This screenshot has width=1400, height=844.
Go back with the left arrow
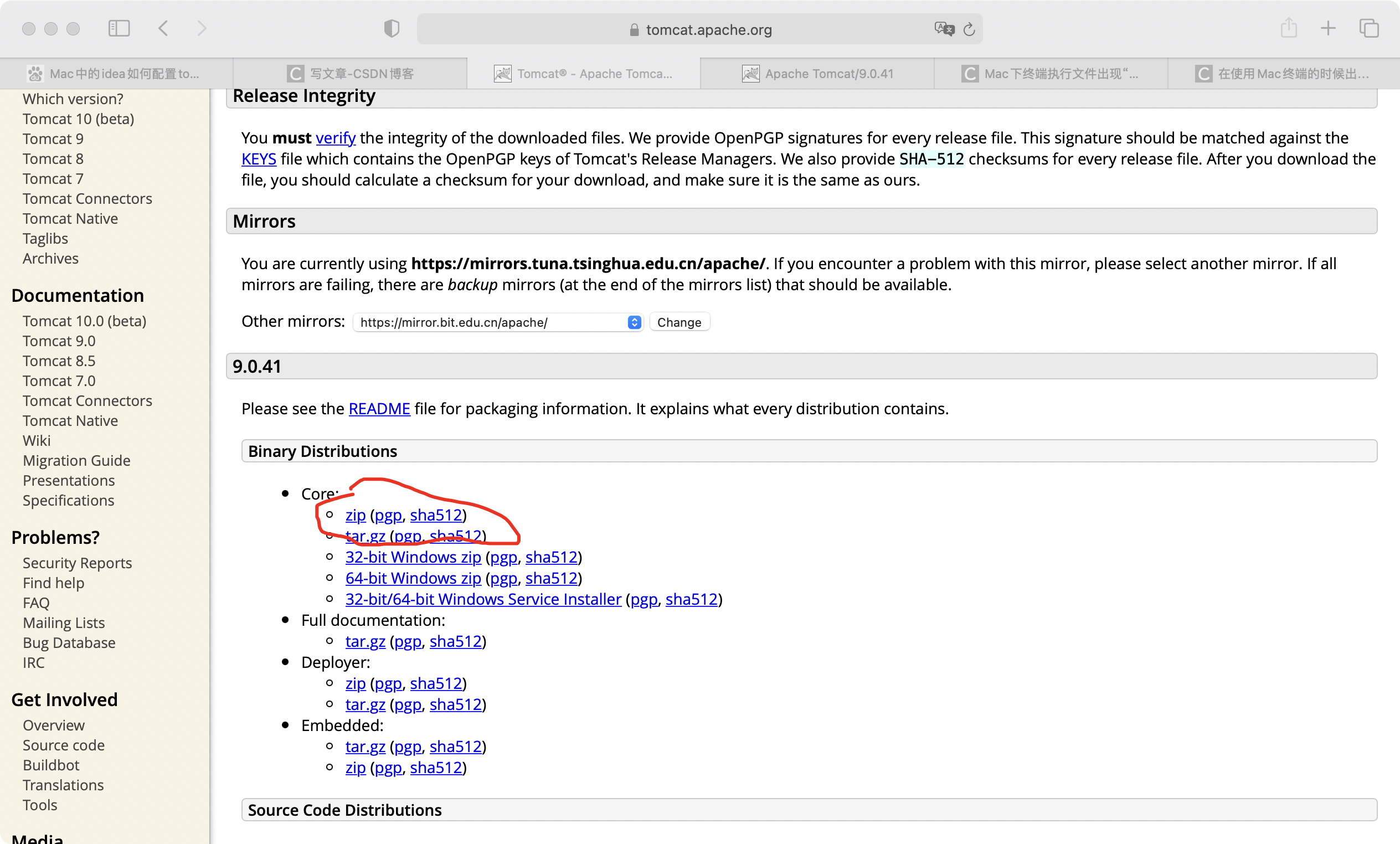(x=163, y=28)
